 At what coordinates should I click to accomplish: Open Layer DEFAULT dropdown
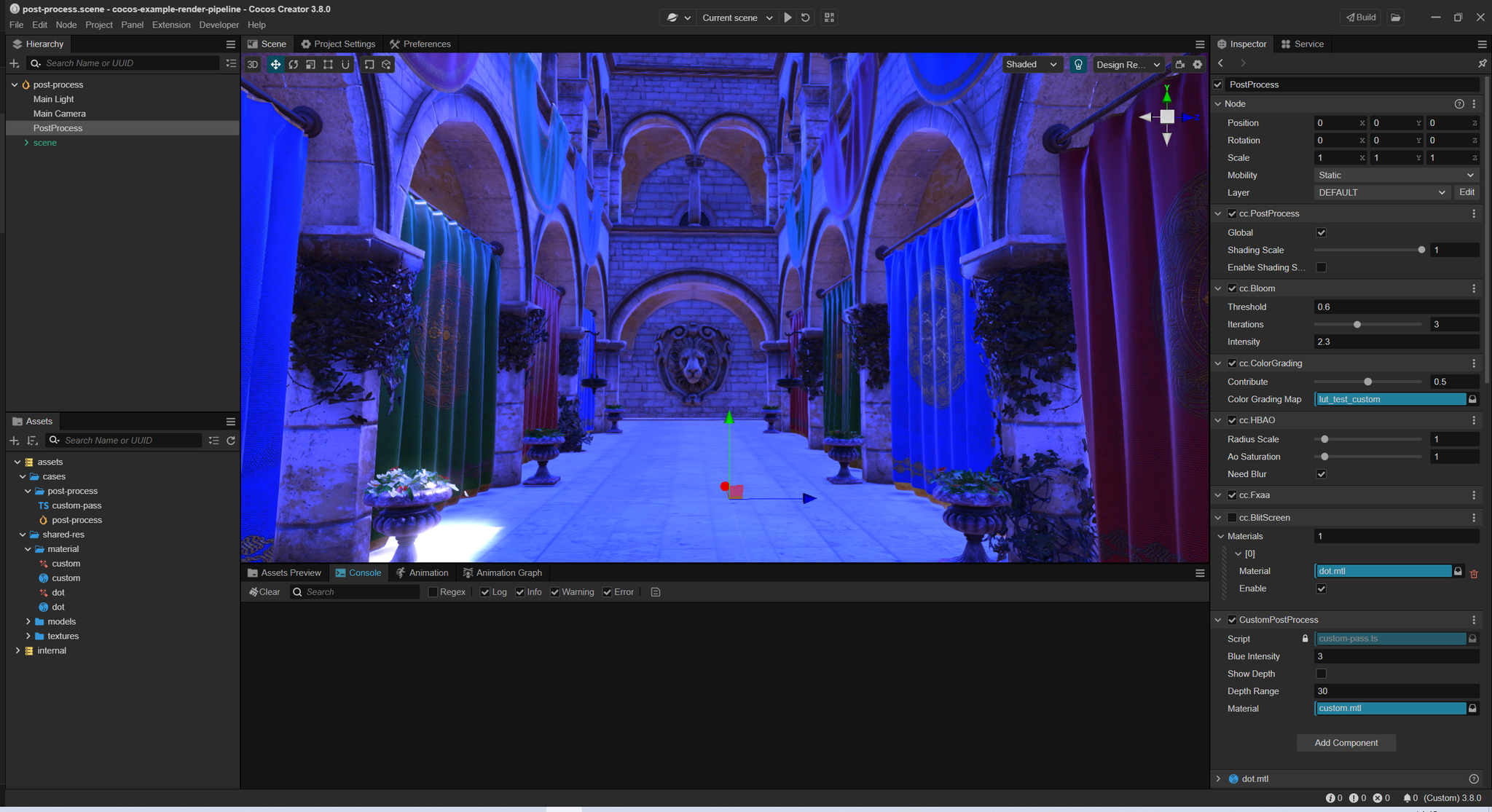tap(1382, 193)
